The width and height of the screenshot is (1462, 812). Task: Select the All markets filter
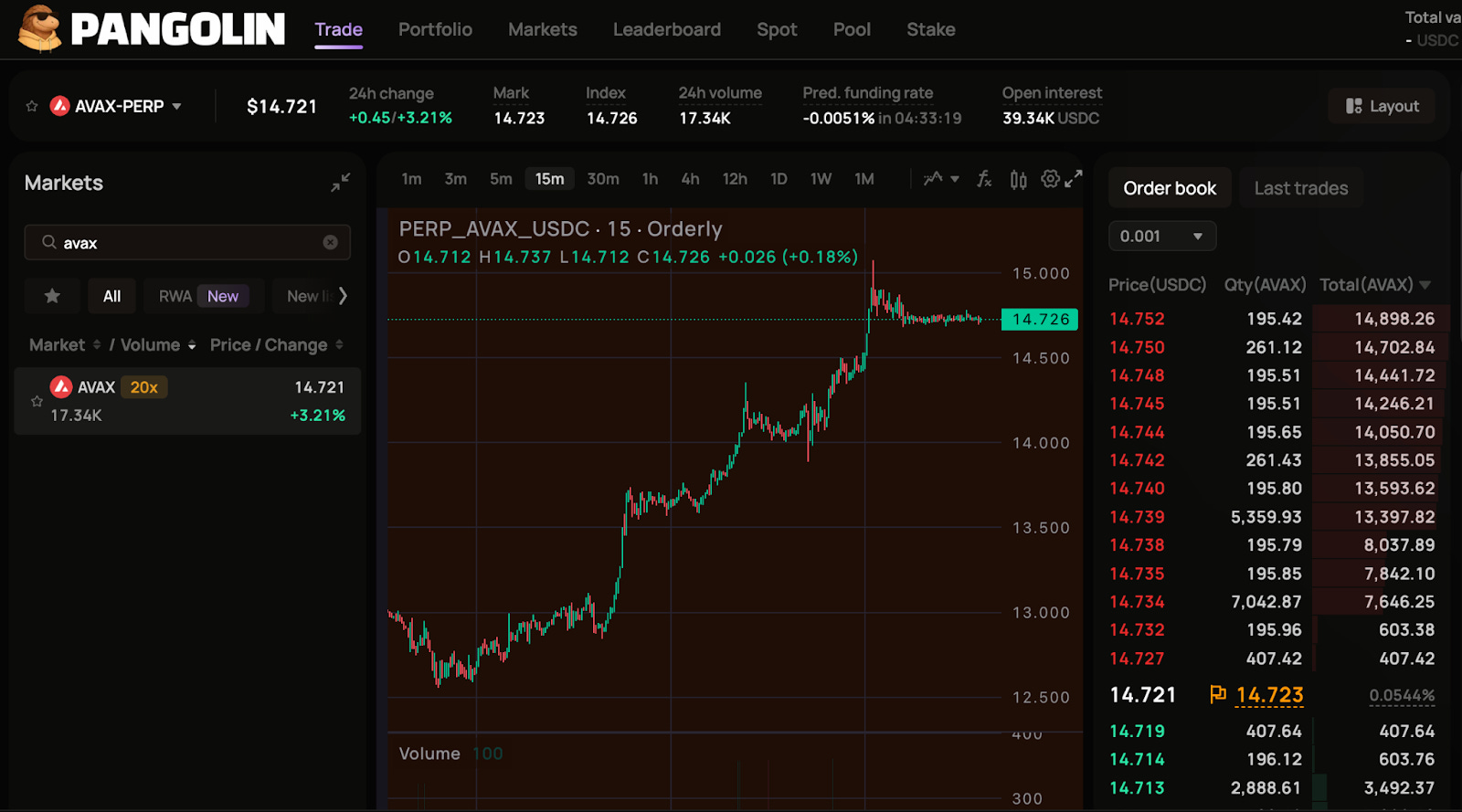111,296
